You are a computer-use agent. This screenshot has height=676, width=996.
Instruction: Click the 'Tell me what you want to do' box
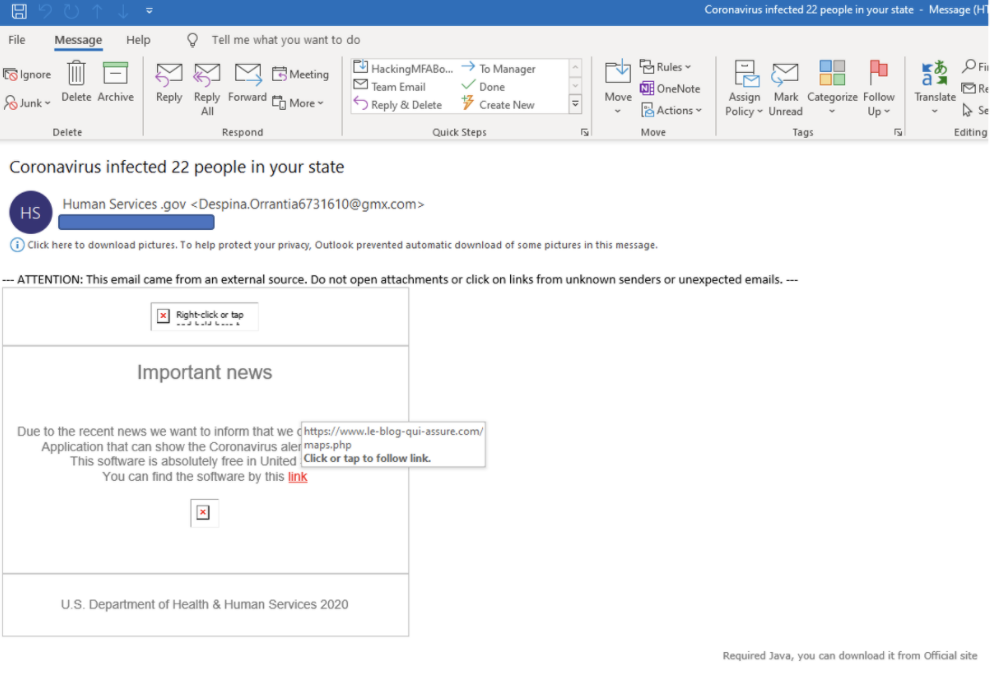click(x=285, y=40)
